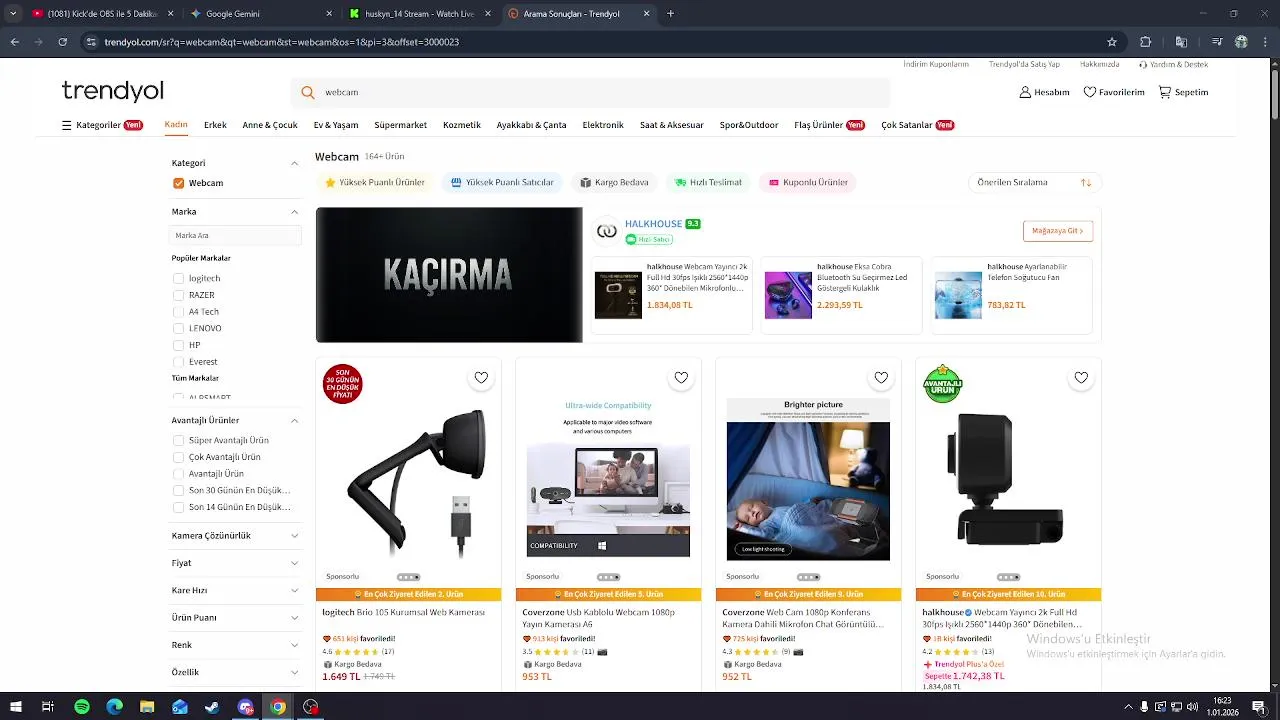Viewport: 1280px width, 720px height.
Task: Check the Everest brand filter
Action: [x=178, y=362]
